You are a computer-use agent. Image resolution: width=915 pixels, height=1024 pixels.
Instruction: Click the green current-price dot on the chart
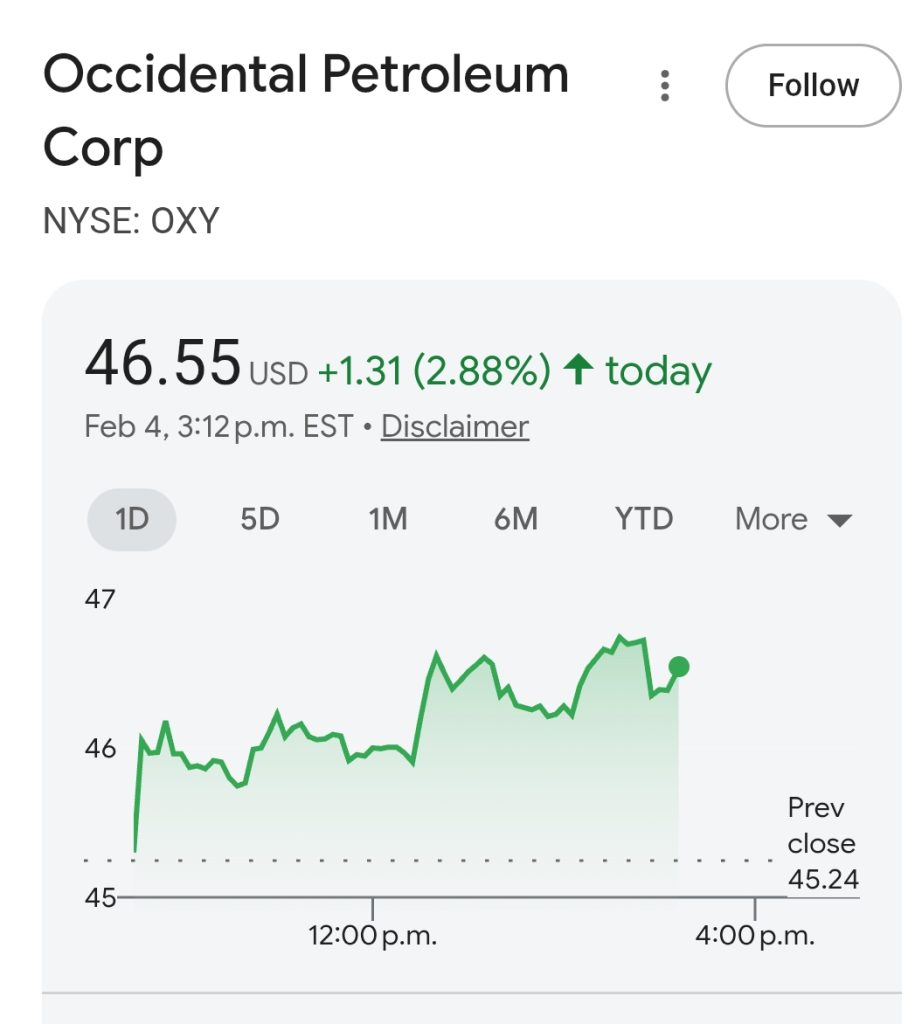point(679,667)
